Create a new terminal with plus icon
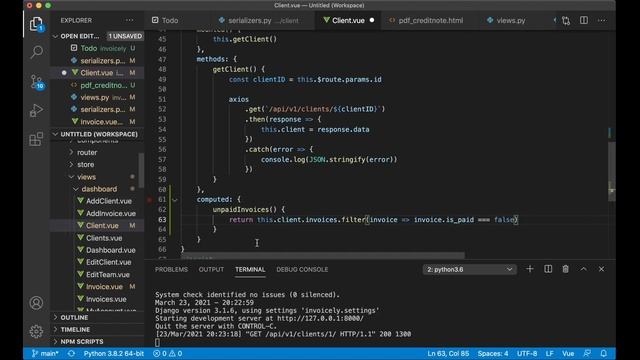The image size is (640, 360). tap(530, 269)
